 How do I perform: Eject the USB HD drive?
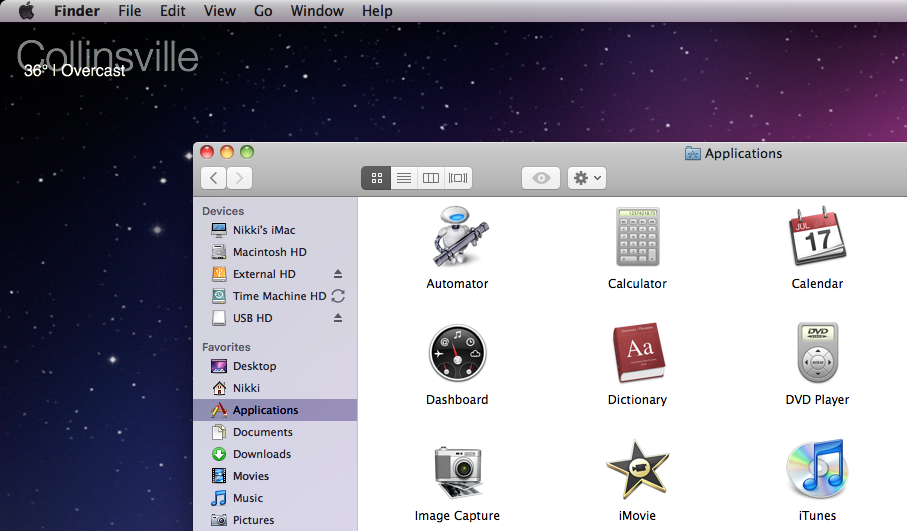click(x=338, y=318)
